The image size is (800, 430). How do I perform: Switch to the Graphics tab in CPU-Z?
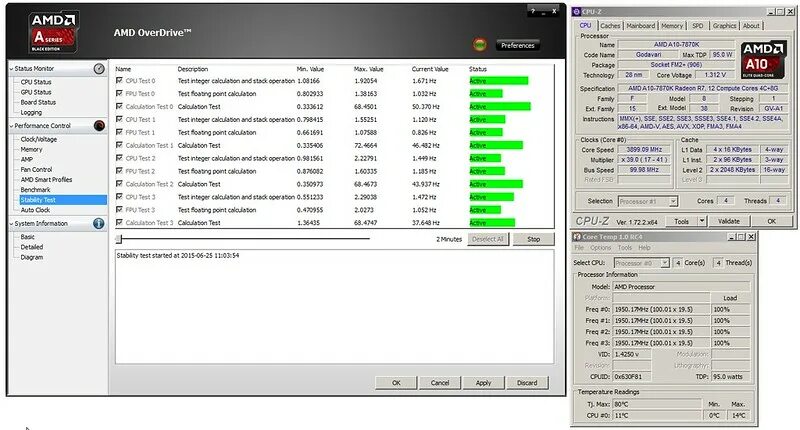(x=724, y=26)
